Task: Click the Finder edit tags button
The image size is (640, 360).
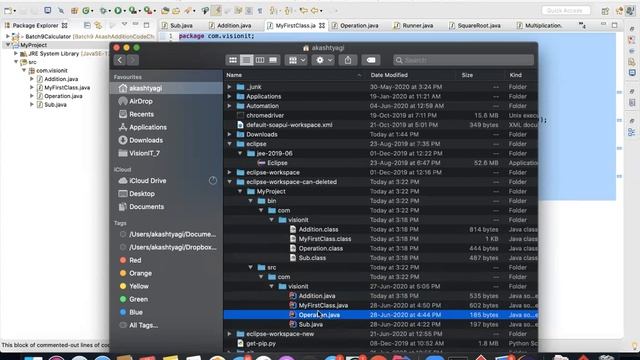Action: (371, 60)
